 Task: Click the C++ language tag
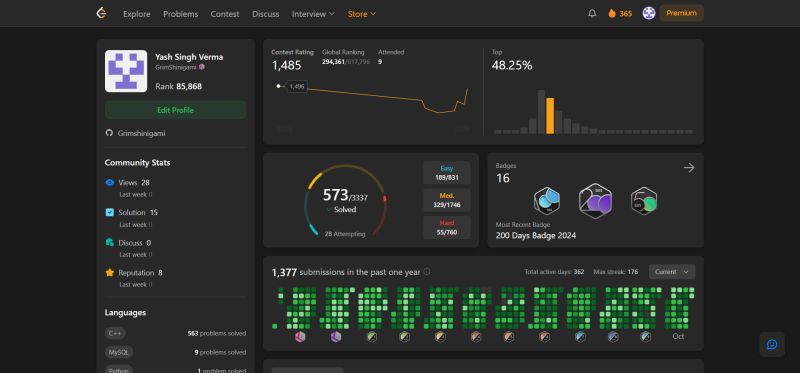tap(115, 333)
